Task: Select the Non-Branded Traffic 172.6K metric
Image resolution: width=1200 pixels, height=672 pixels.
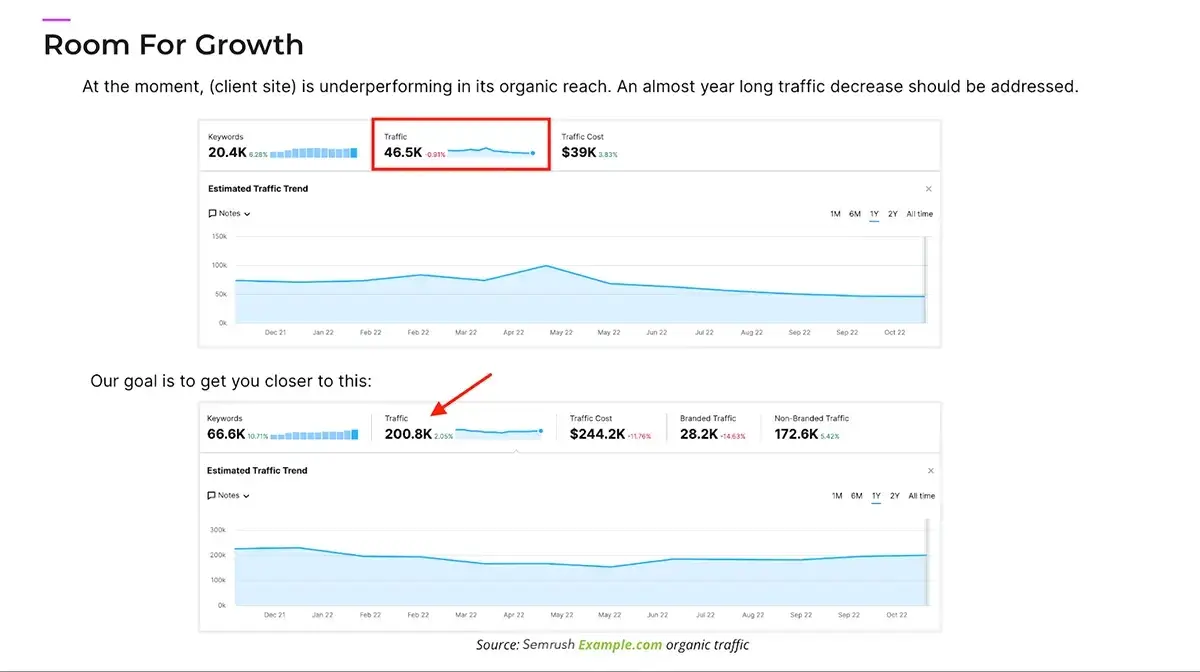Action: click(810, 428)
